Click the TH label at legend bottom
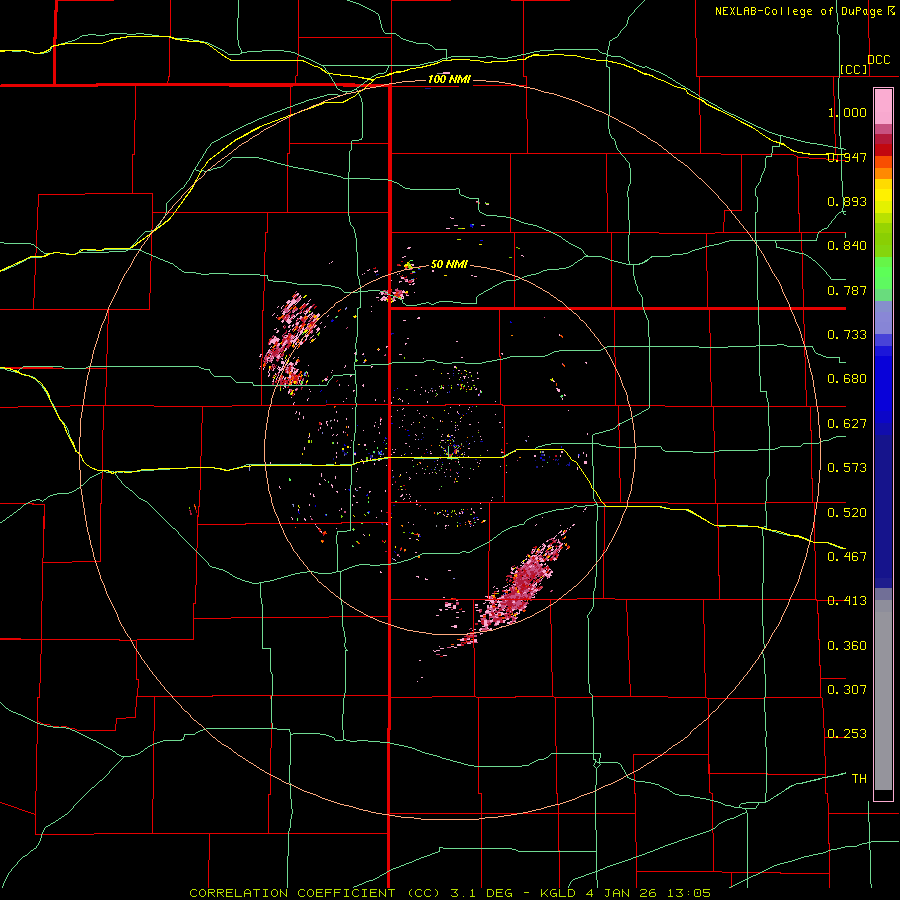Image resolution: width=900 pixels, height=900 pixels. (x=859, y=778)
